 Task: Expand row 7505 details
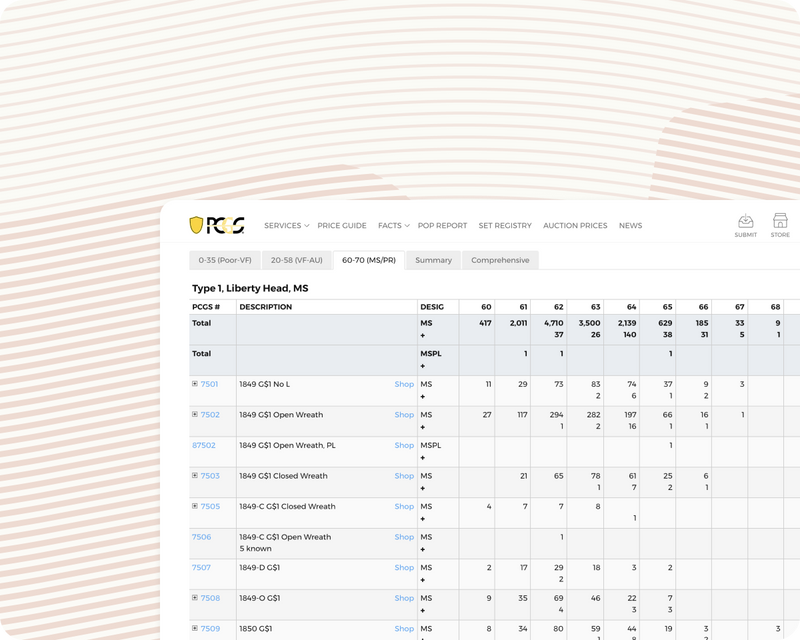click(195, 506)
